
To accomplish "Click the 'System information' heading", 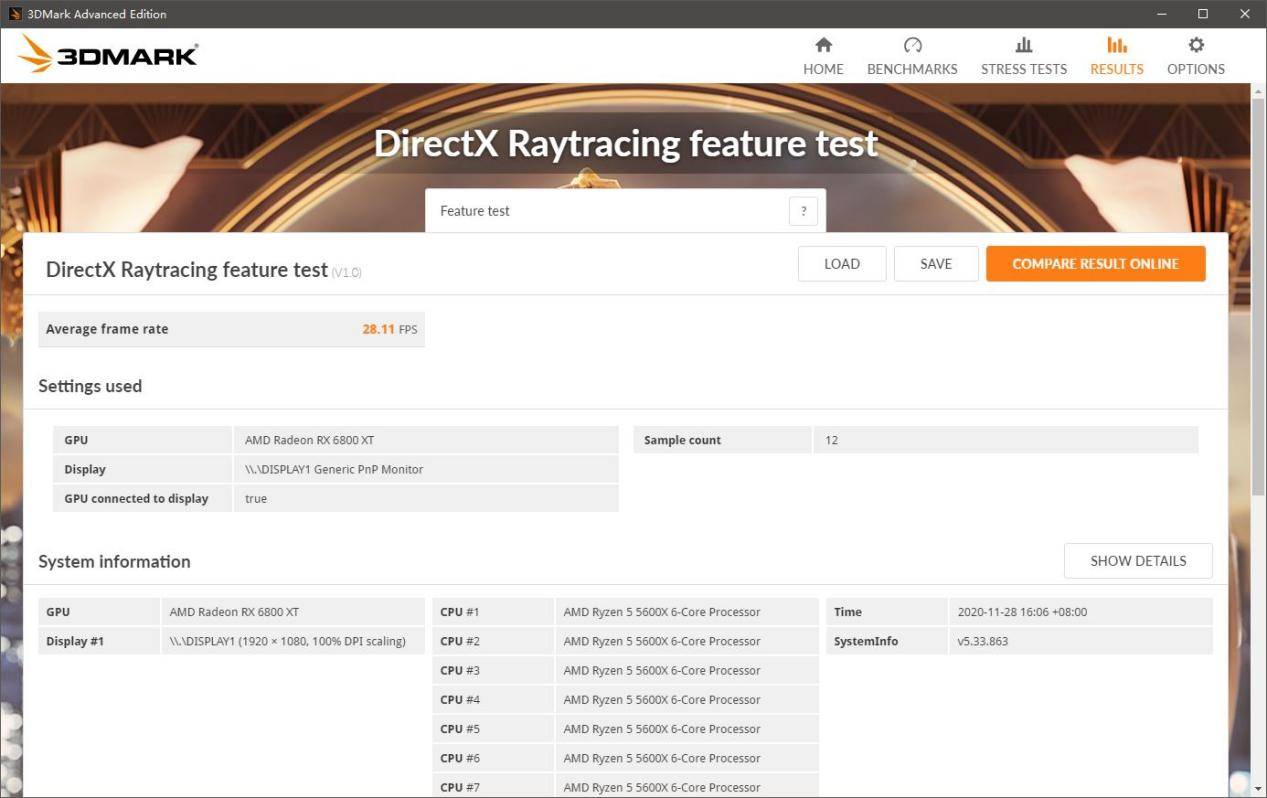I will [114, 562].
